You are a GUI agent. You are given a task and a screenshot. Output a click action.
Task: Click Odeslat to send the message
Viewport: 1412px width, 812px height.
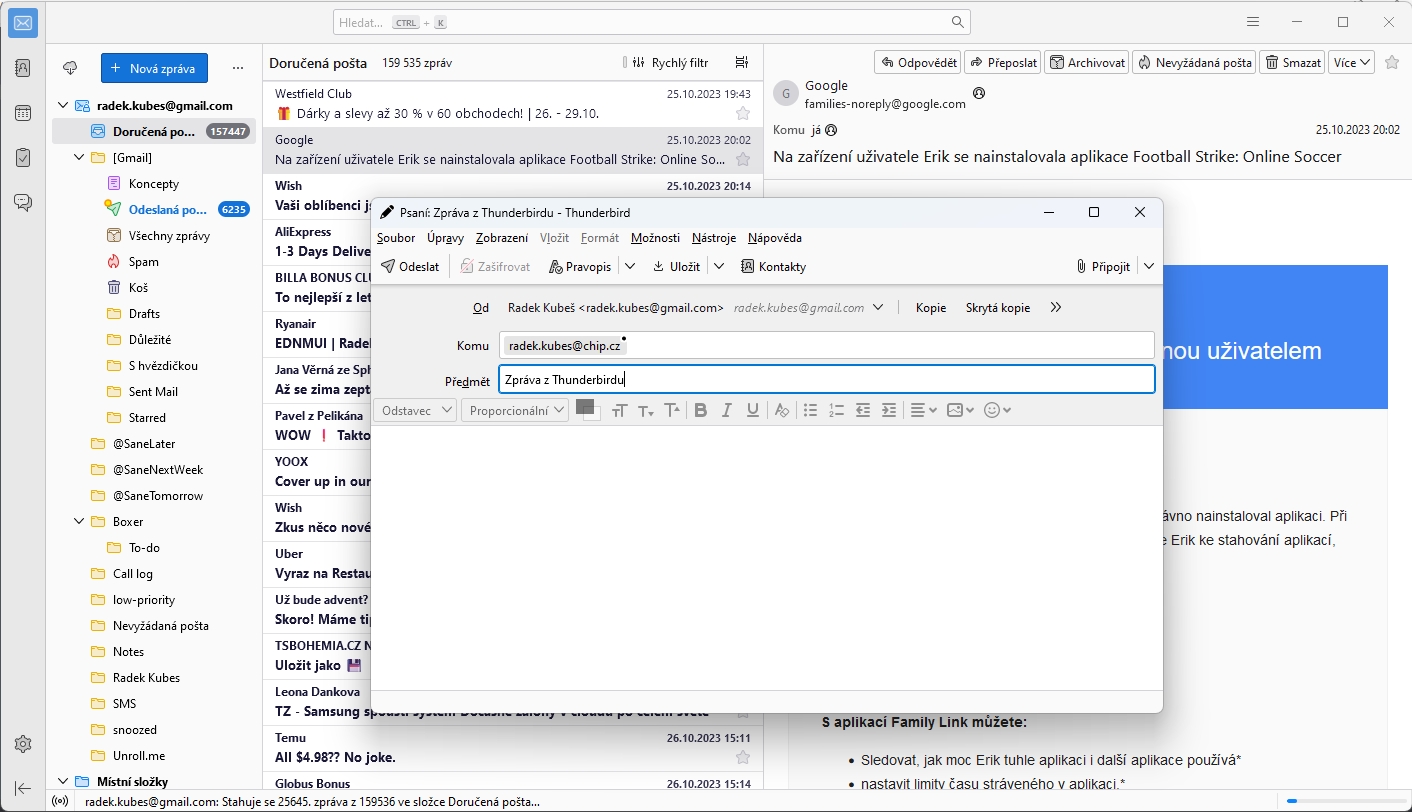coord(410,266)
